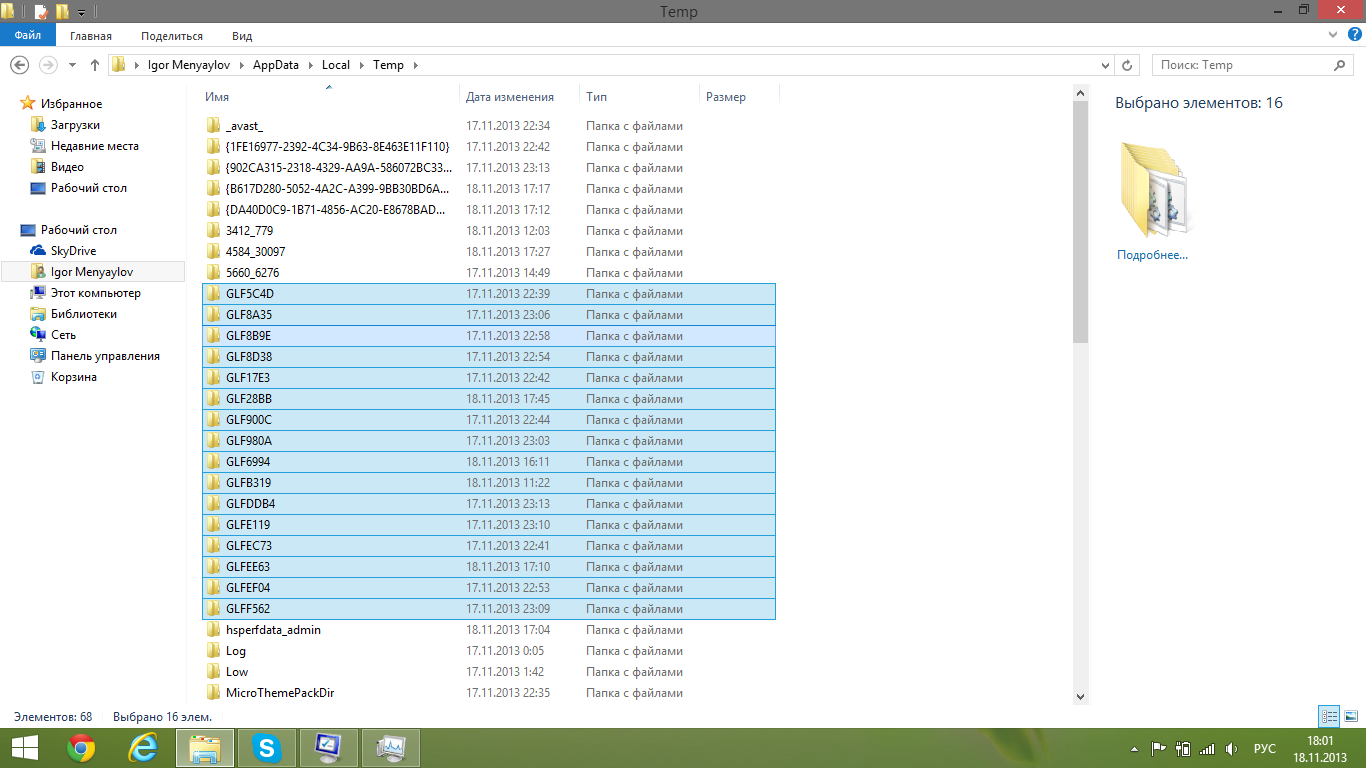Viewport: 1366px width, 768px height.
Task: Click the Windows Start button
Action: point(24,747)
